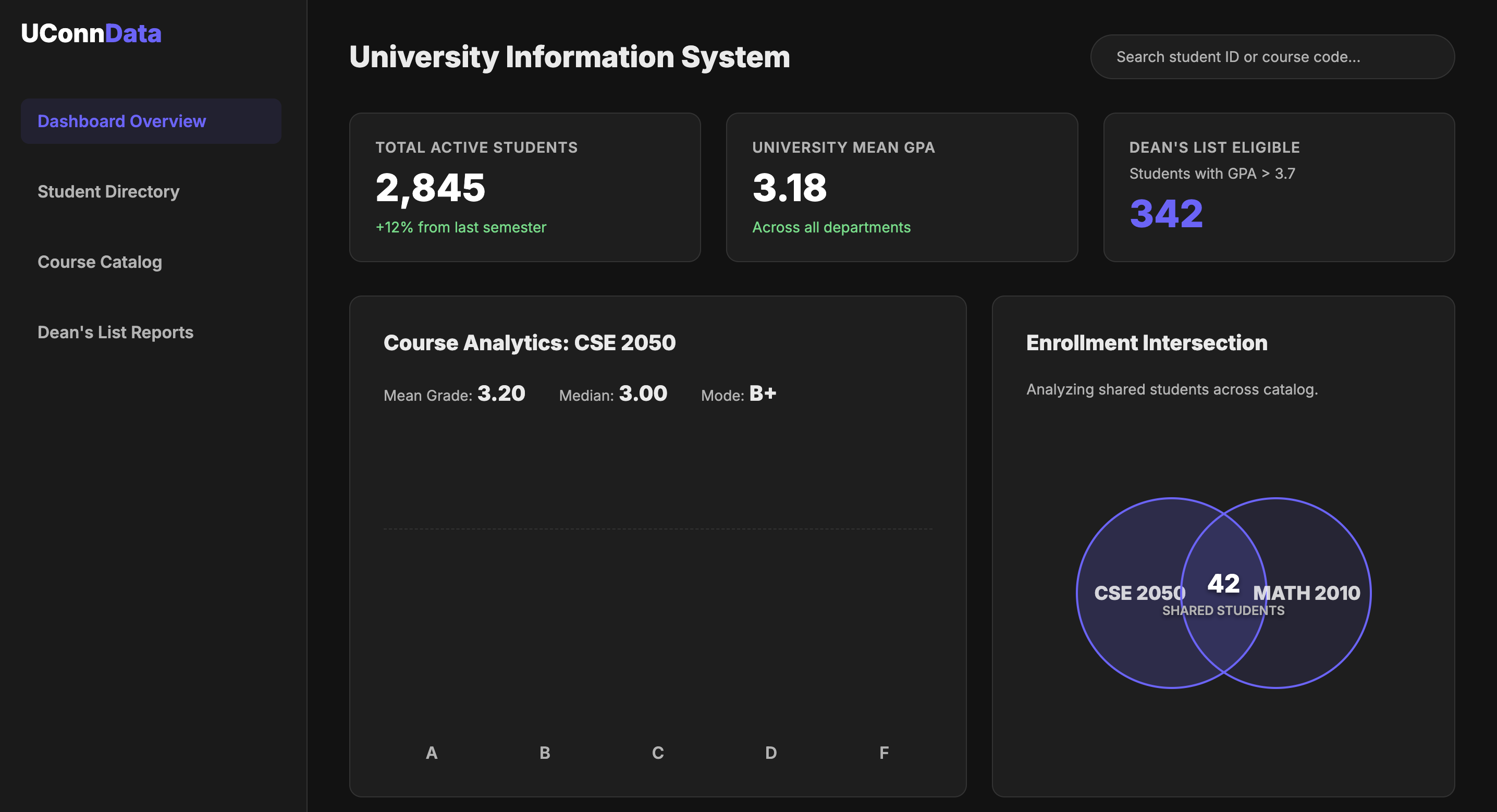The image size is (1497, 812).
Task: Click the grade A axis label
Action: (431, 753)
